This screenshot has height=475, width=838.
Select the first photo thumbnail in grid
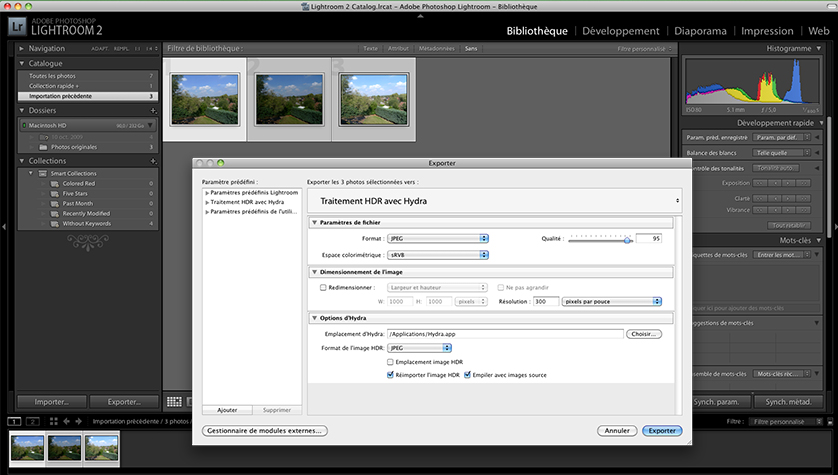click(205, 99)
